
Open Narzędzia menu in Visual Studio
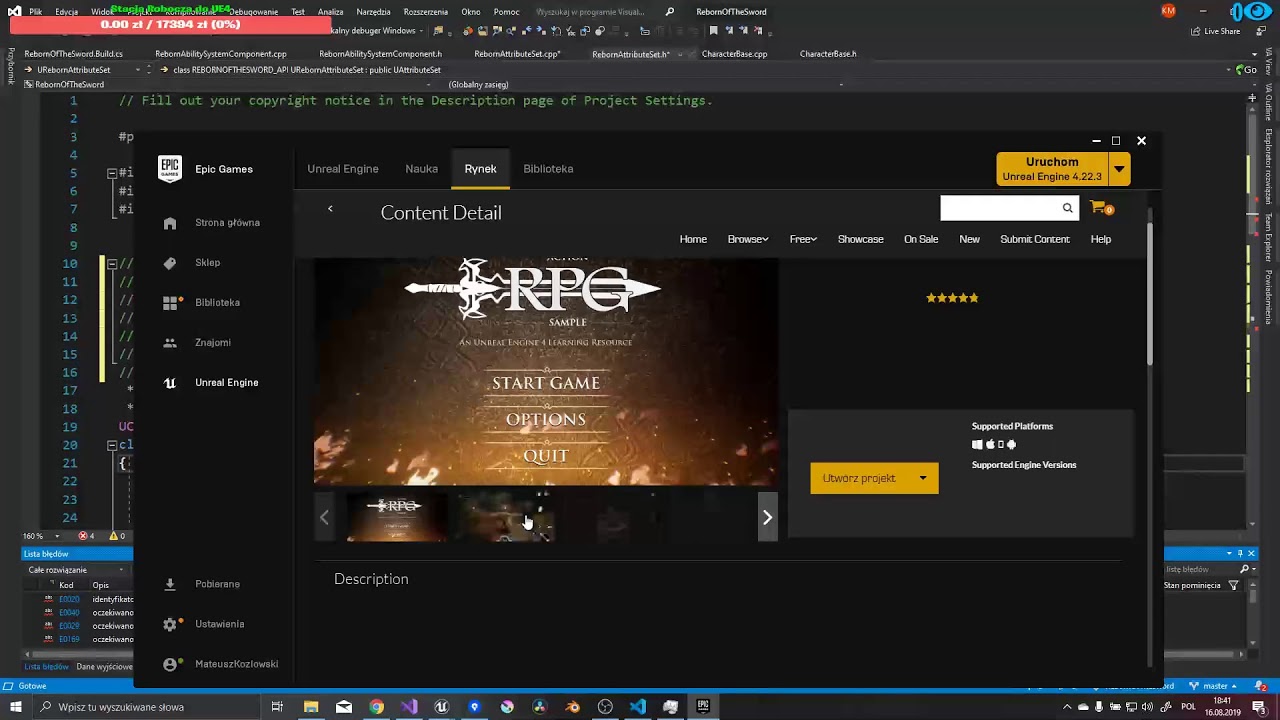(x=373, y=12)
